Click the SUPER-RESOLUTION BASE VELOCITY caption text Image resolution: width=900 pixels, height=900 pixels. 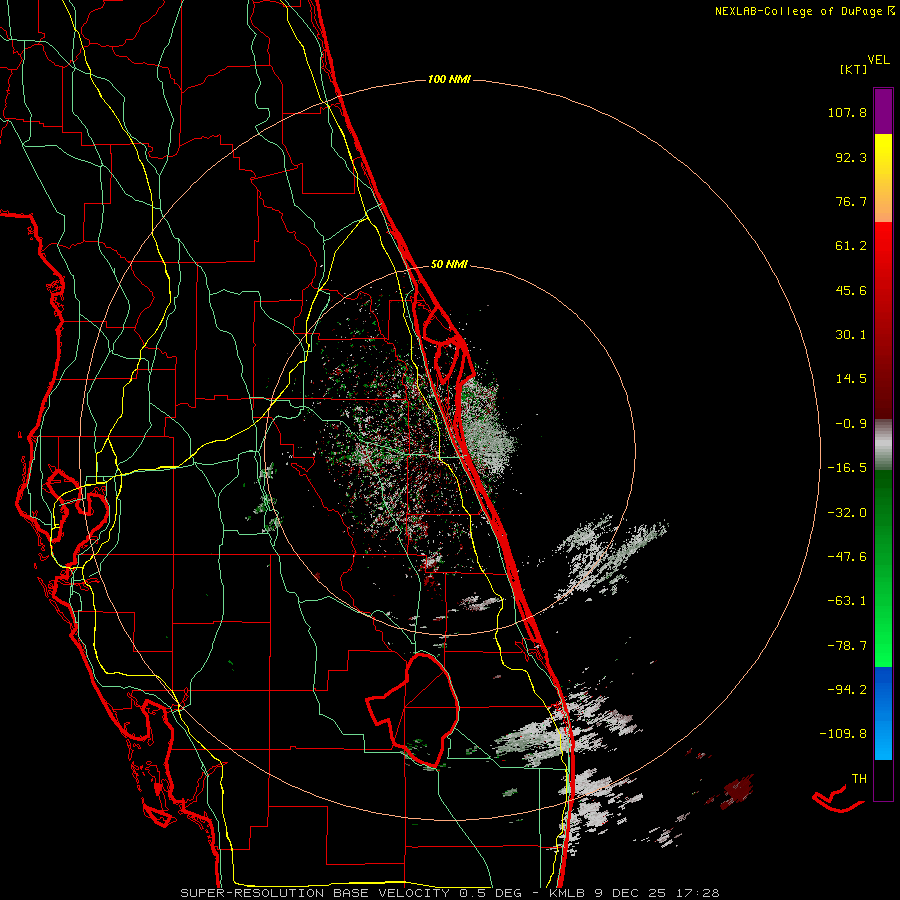tap(317, 893)
